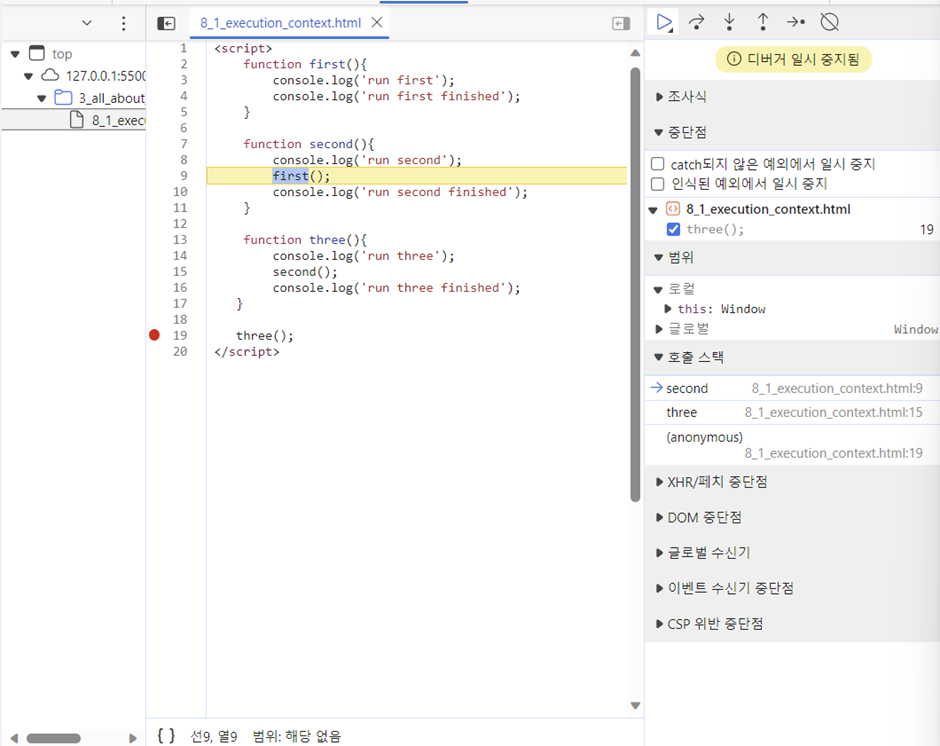Click the editor scroll up arrow
The height and width of the screenshot is (746, 940).
tap(635, 53)
